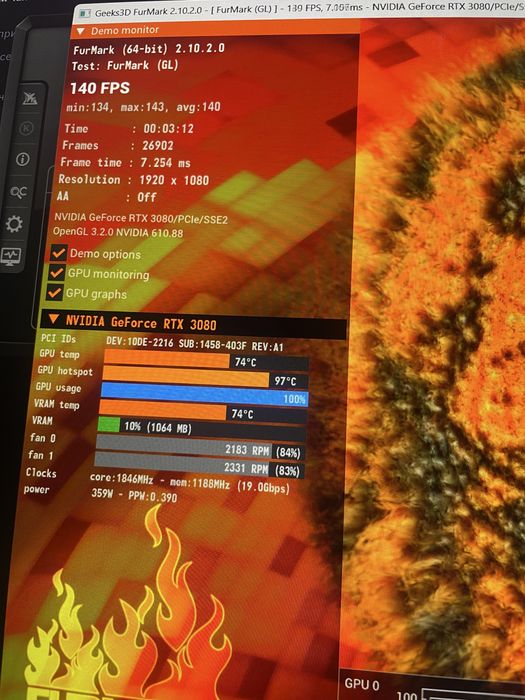Uncheck the Demo options checkbox
Viewport: 525px width, 700px height.
(x=58, y=253)
